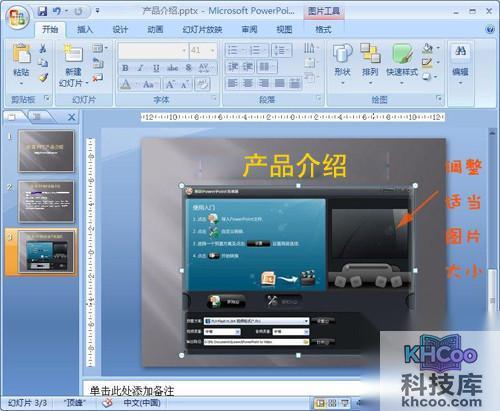Increase the list indent level

(248, 67)
